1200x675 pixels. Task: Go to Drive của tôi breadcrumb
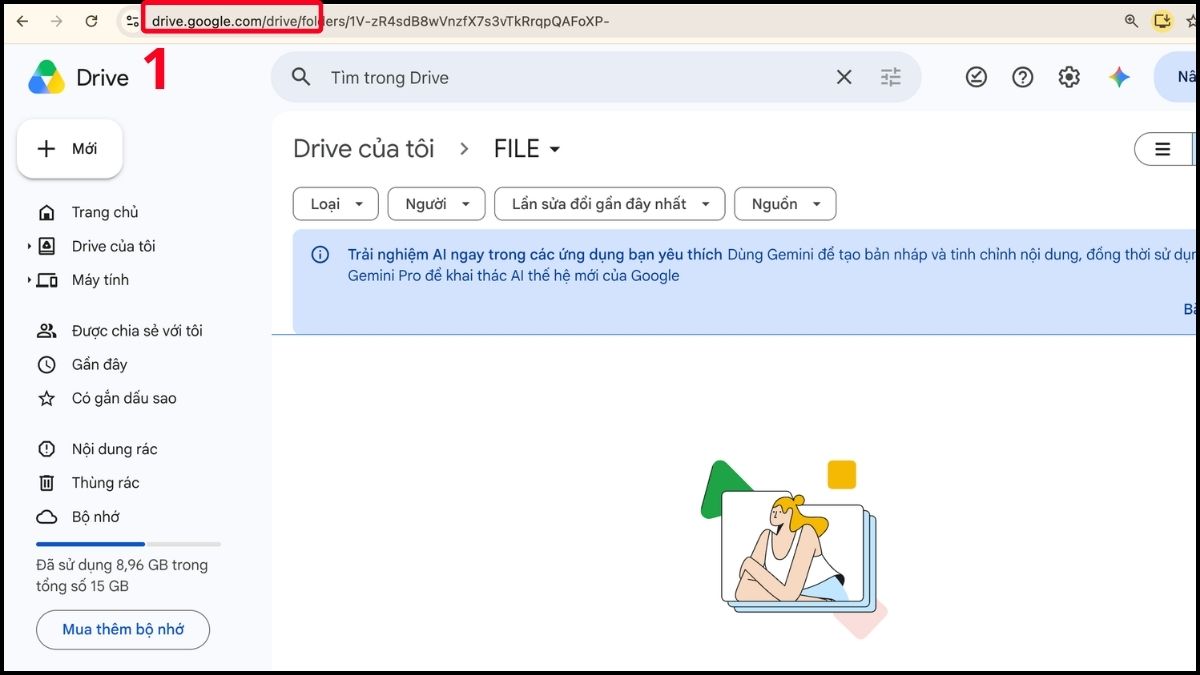pos(364,149)
